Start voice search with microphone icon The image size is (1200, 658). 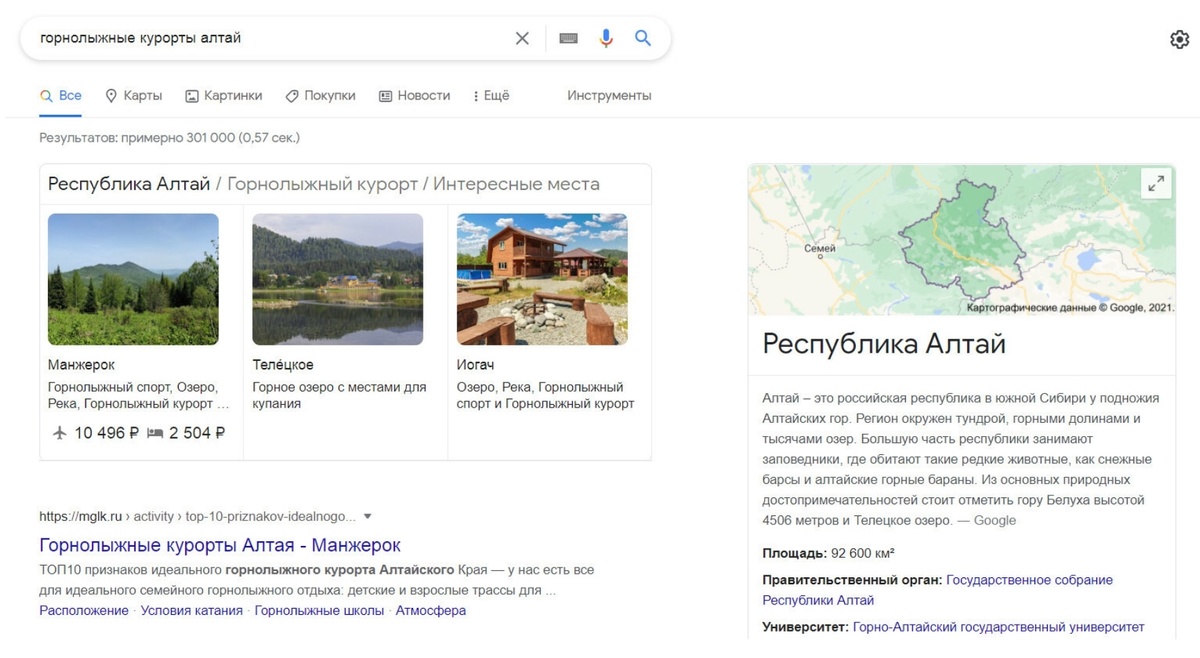click(x=606, y=38)
